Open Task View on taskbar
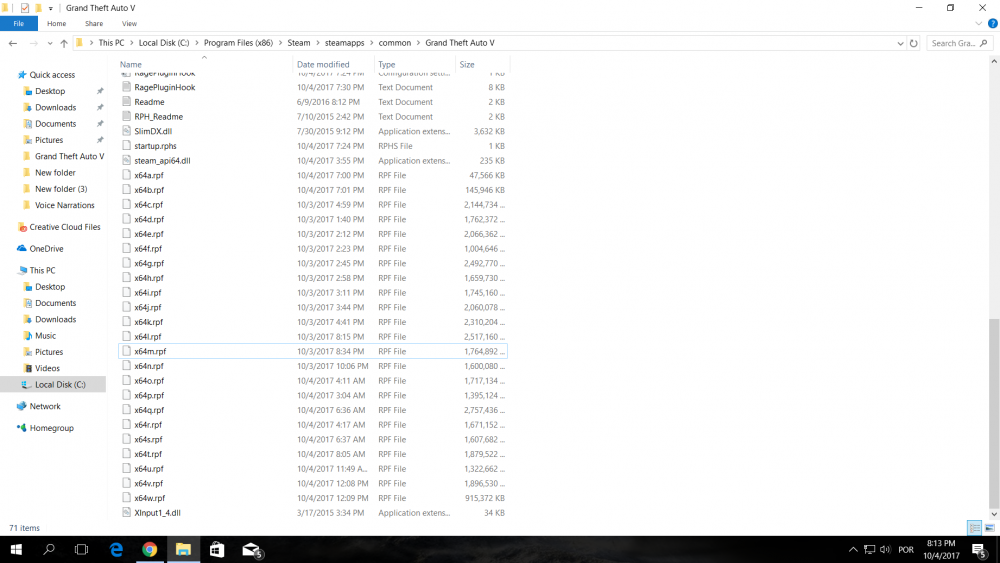Viewport: 1000px width, 563px height. (82, 550)
